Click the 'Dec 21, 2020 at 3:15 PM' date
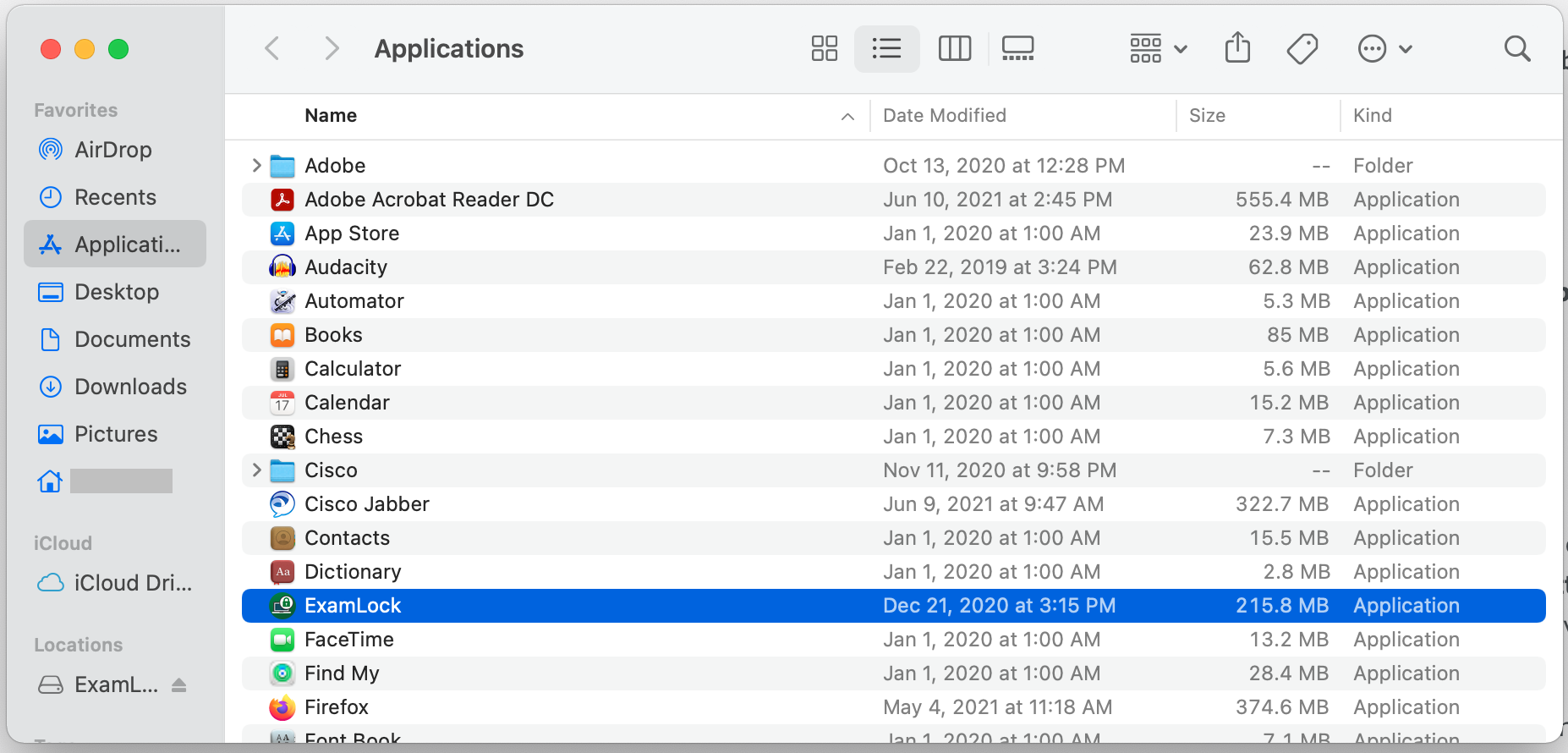This screenshot has height=753, width=1568. click(1000, 606)
